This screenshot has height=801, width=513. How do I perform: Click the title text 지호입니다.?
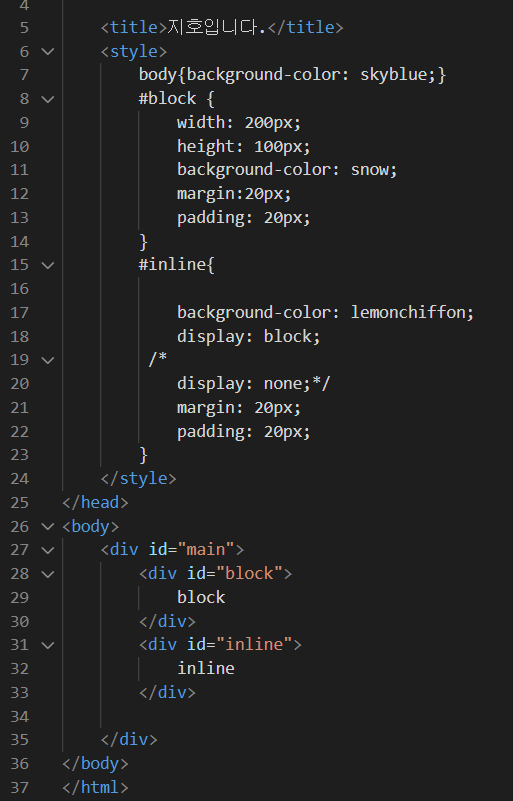217,27
